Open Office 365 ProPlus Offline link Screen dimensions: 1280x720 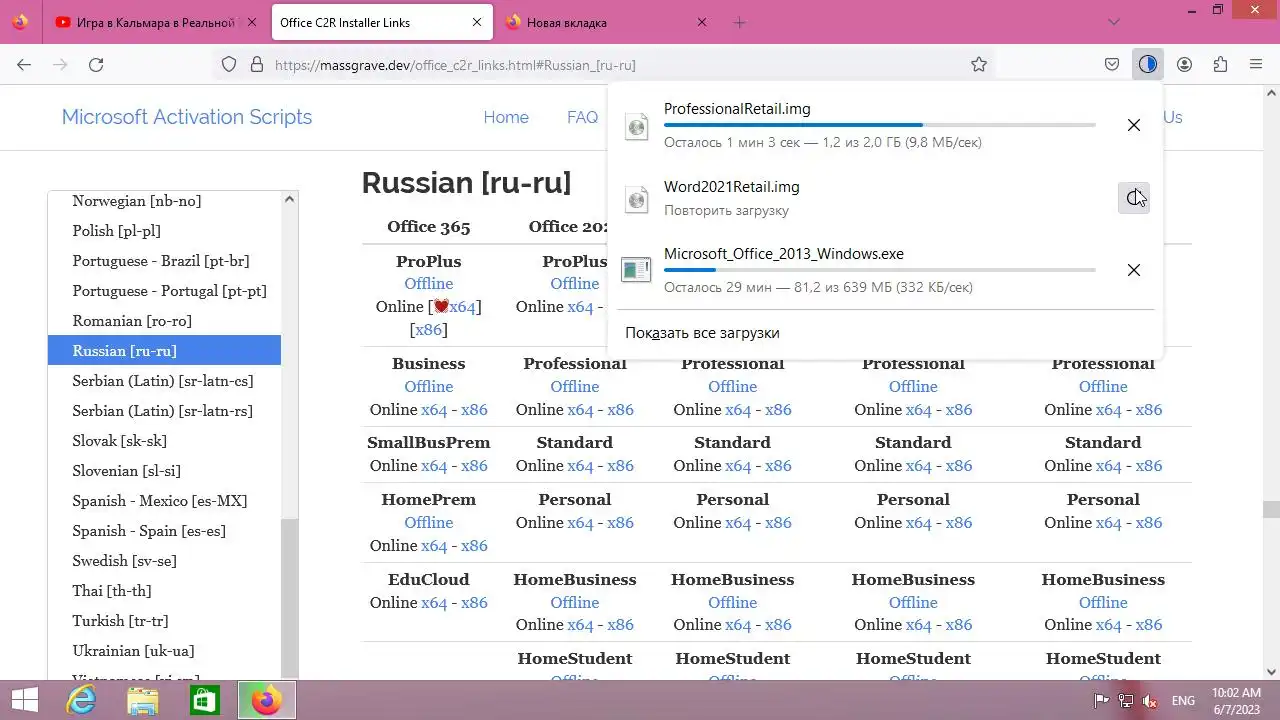pos(428,284)
